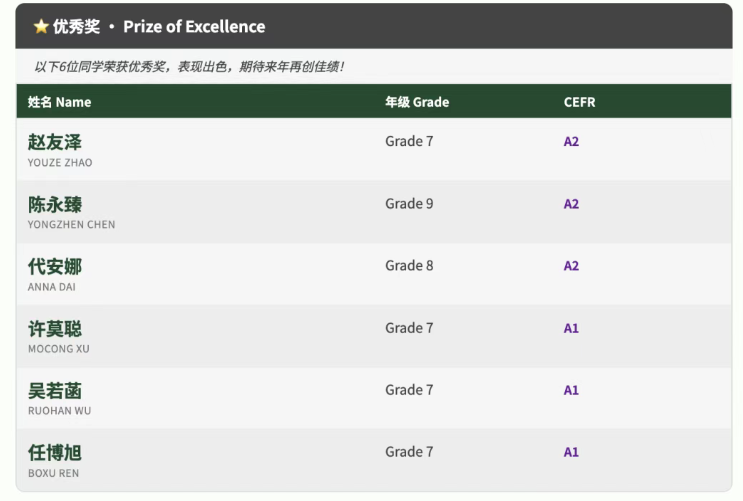Click BOXU REN's A1 CEFR level
Viewport: 743px width, 501px height.
click(x=571, y=452)
